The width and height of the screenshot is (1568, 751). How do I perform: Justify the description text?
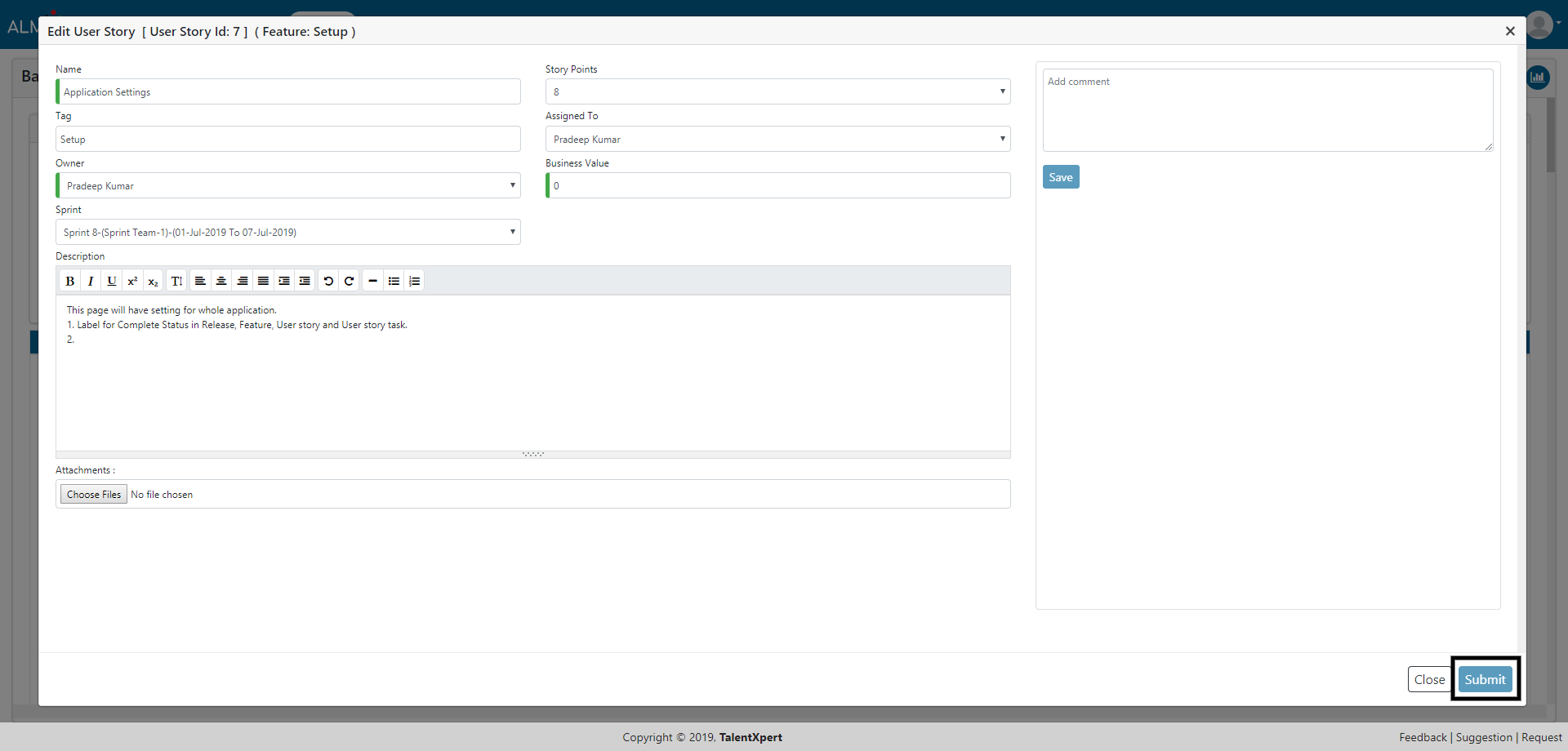[x=263, y=281]
